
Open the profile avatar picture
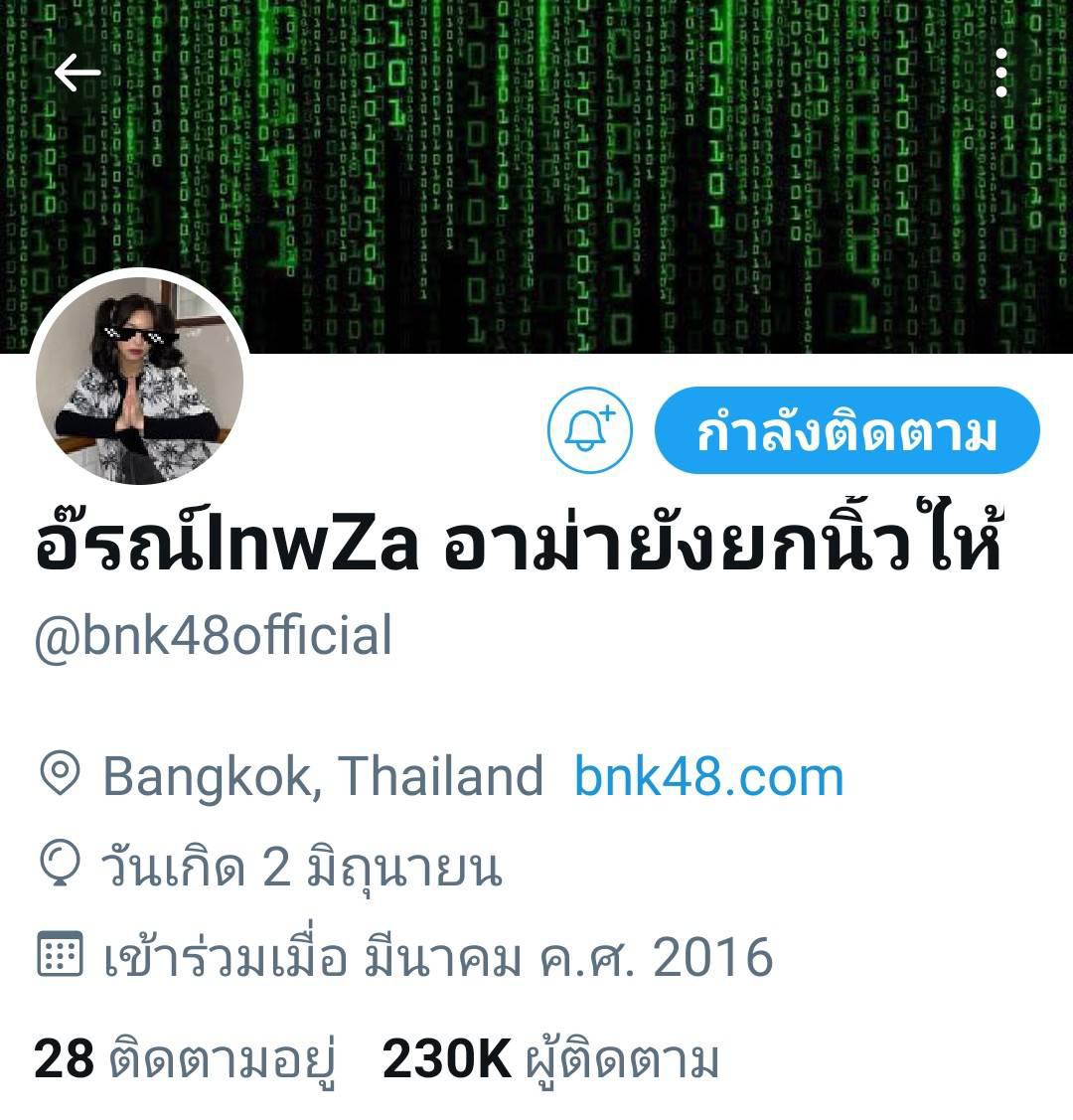pos(140,379)
